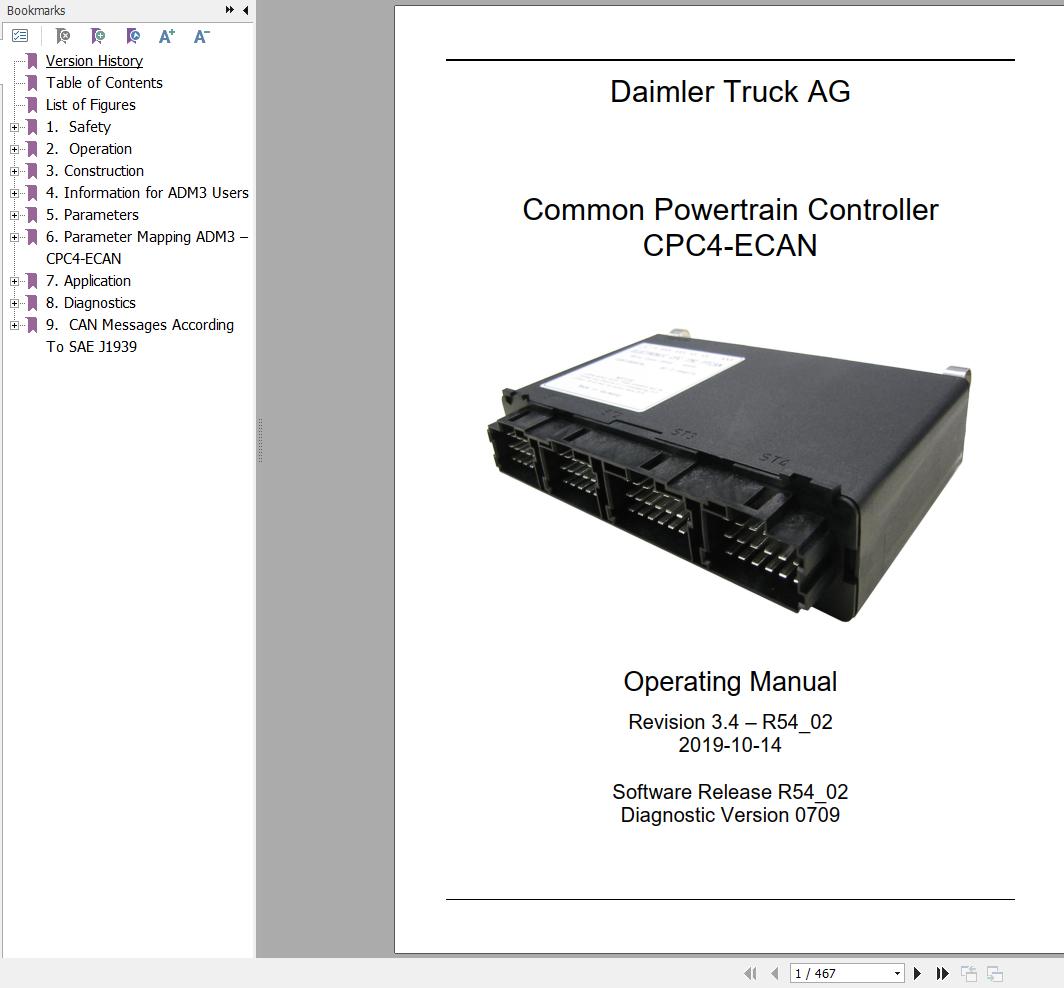
Task: Open the Version History bookmark
Action: click(x=94, y=61)
